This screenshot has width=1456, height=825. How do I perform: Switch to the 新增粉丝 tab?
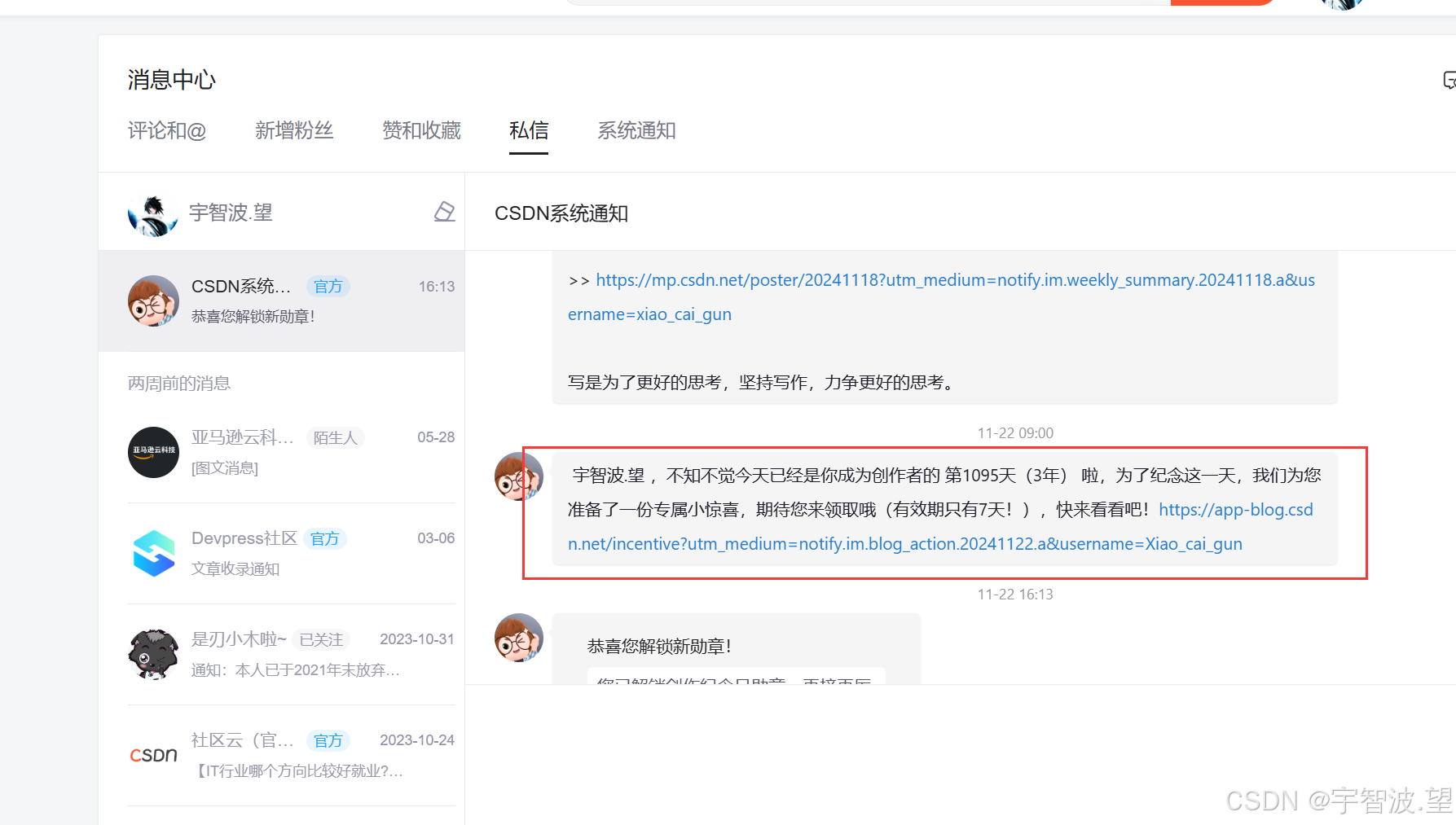pyautogui.click(x=294, y=130)
